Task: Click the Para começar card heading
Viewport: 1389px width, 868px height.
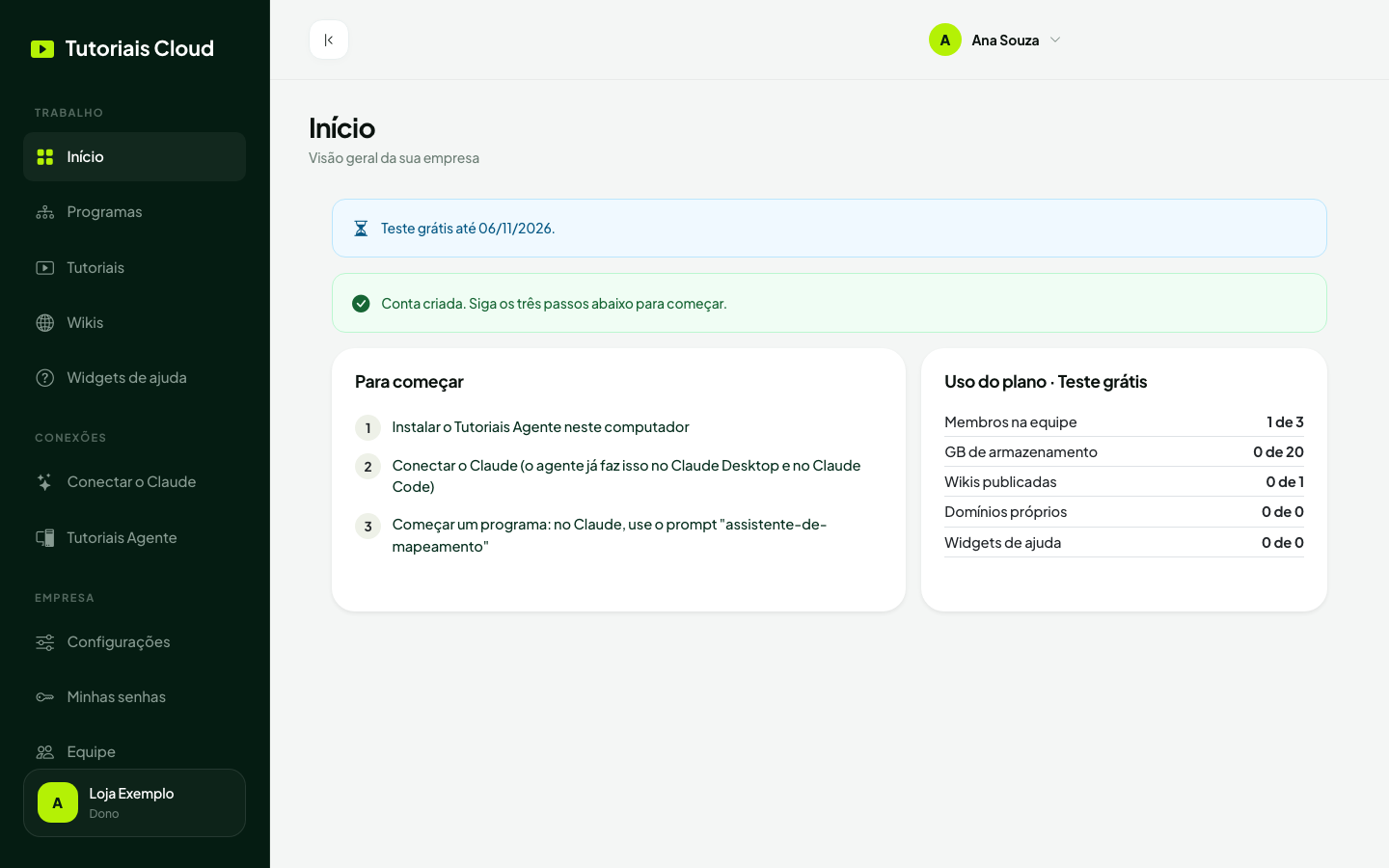Action: click(x=409, y=382)
